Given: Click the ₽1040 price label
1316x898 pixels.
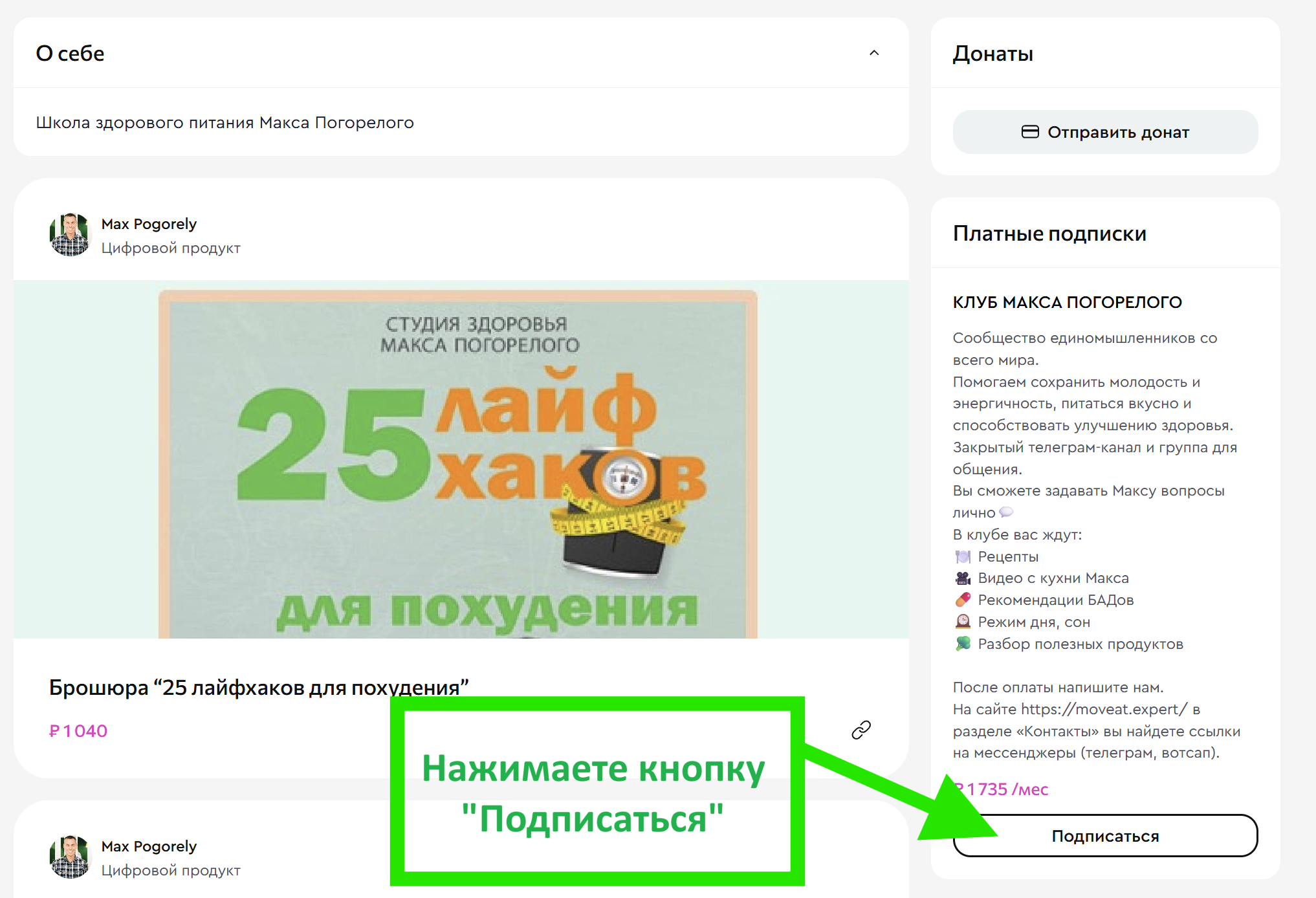Looking at the screenshot, I should (x=78, y=731).
